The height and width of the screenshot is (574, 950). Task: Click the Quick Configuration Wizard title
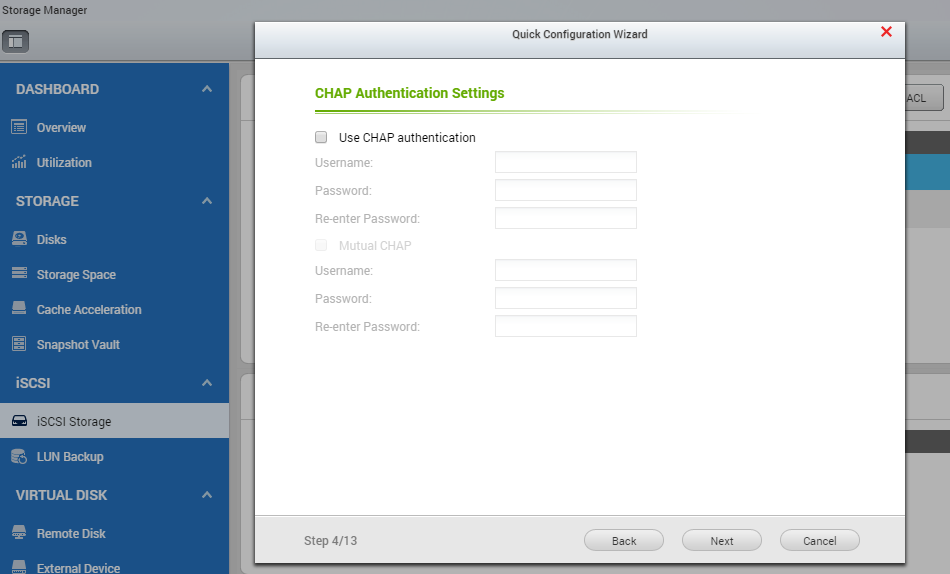(580, 34)
